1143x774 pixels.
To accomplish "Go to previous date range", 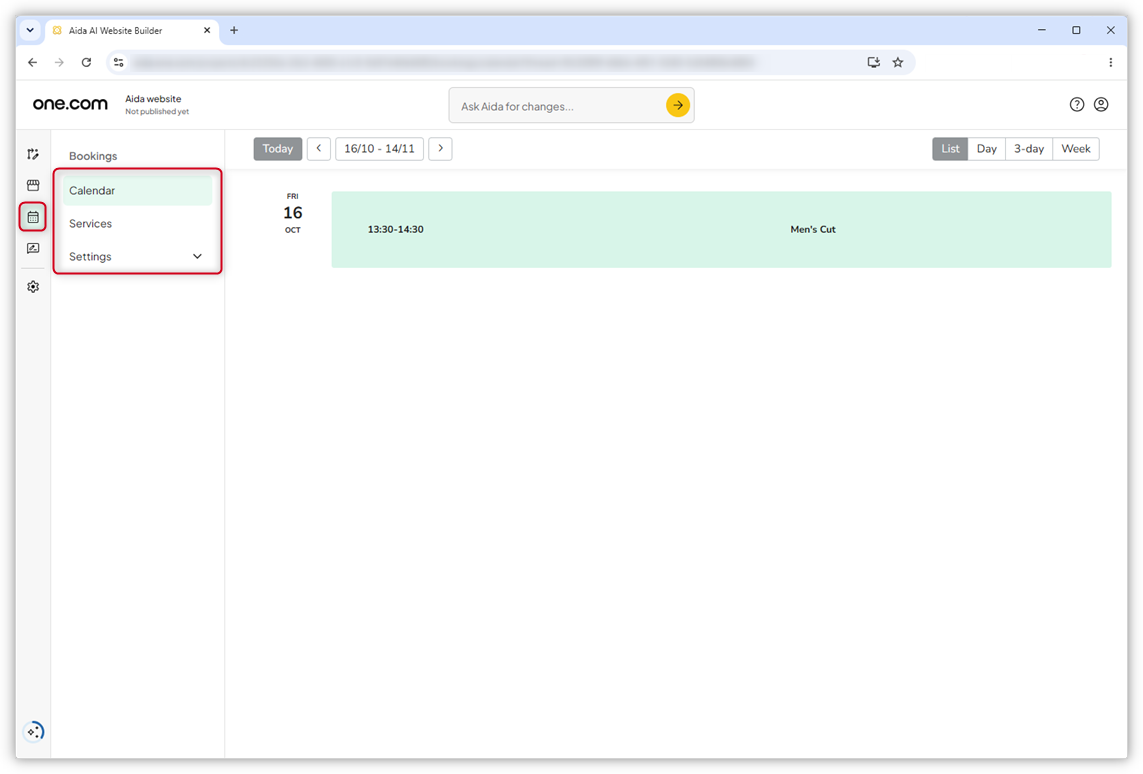I will (x=319, y=149).
